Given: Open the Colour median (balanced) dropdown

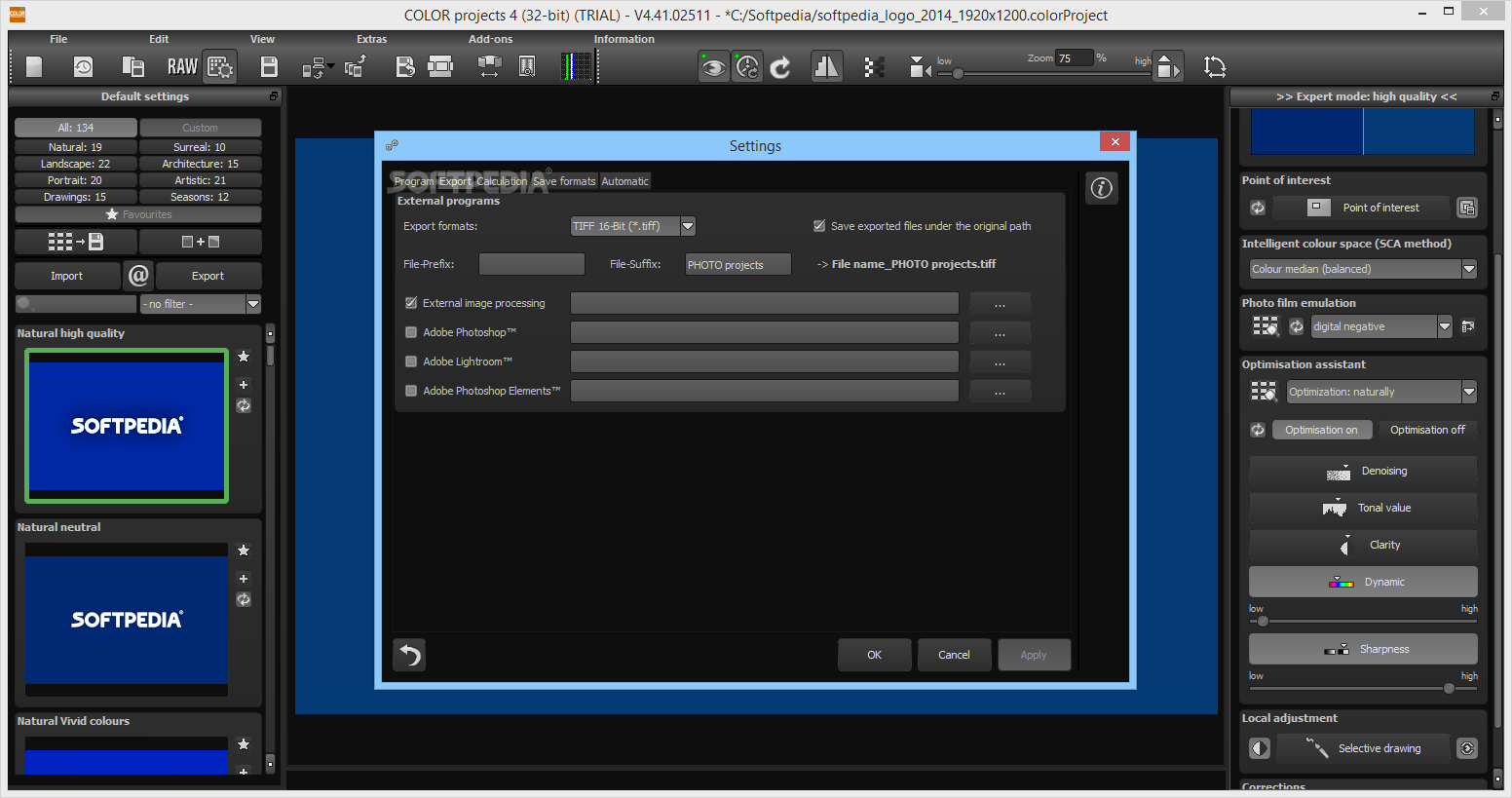Looking at the screenshot, I should (x=1363, y=269).
